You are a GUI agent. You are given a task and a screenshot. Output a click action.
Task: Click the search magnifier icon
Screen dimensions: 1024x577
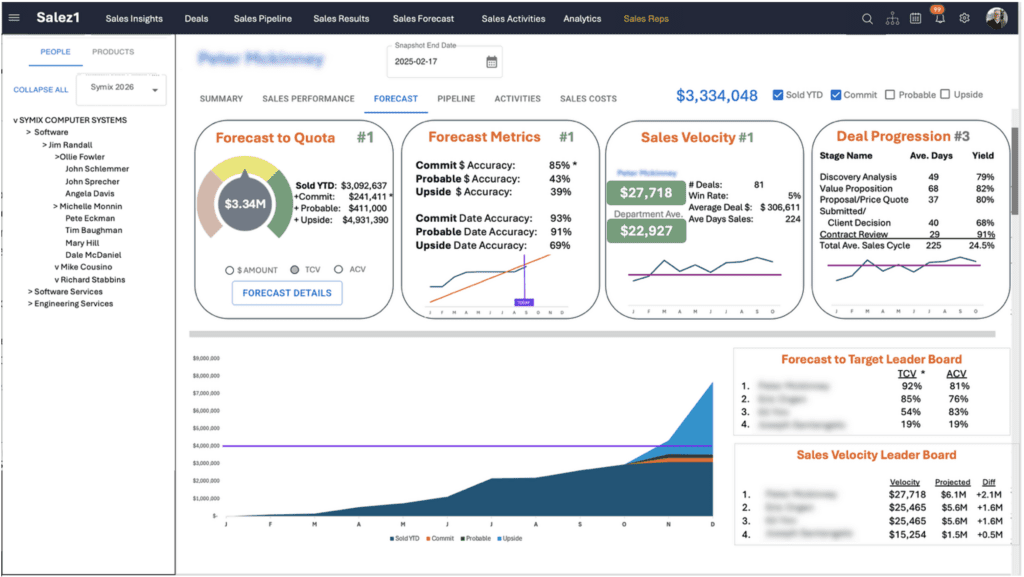click(867, 18)
